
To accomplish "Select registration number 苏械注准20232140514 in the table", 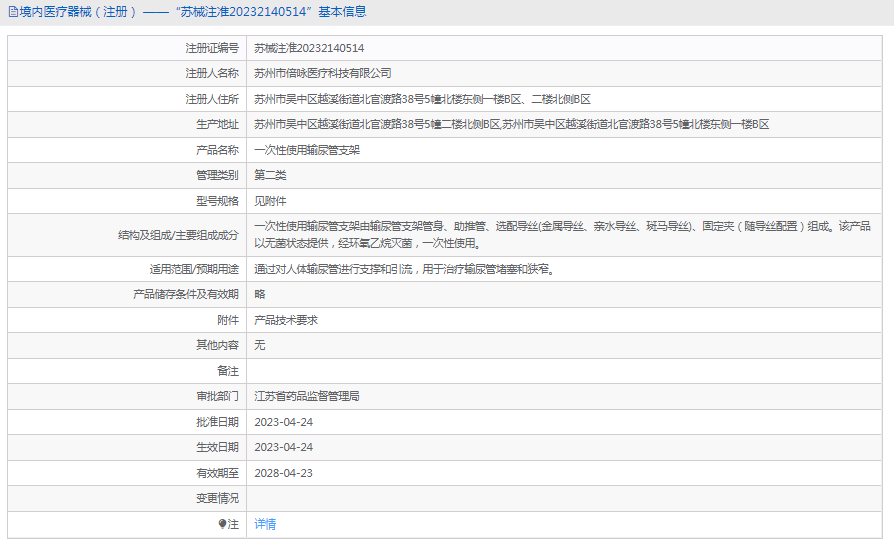I will [x=309, y=48].
